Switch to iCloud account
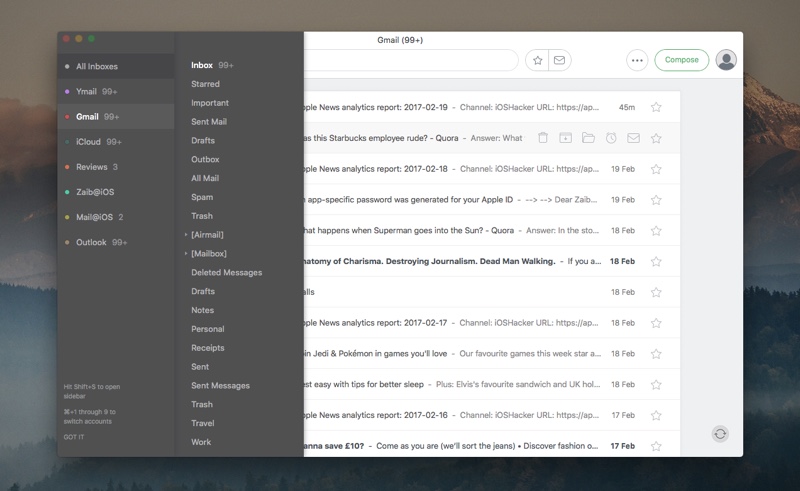The image size is (800, 491). click(x=116, y=141)
